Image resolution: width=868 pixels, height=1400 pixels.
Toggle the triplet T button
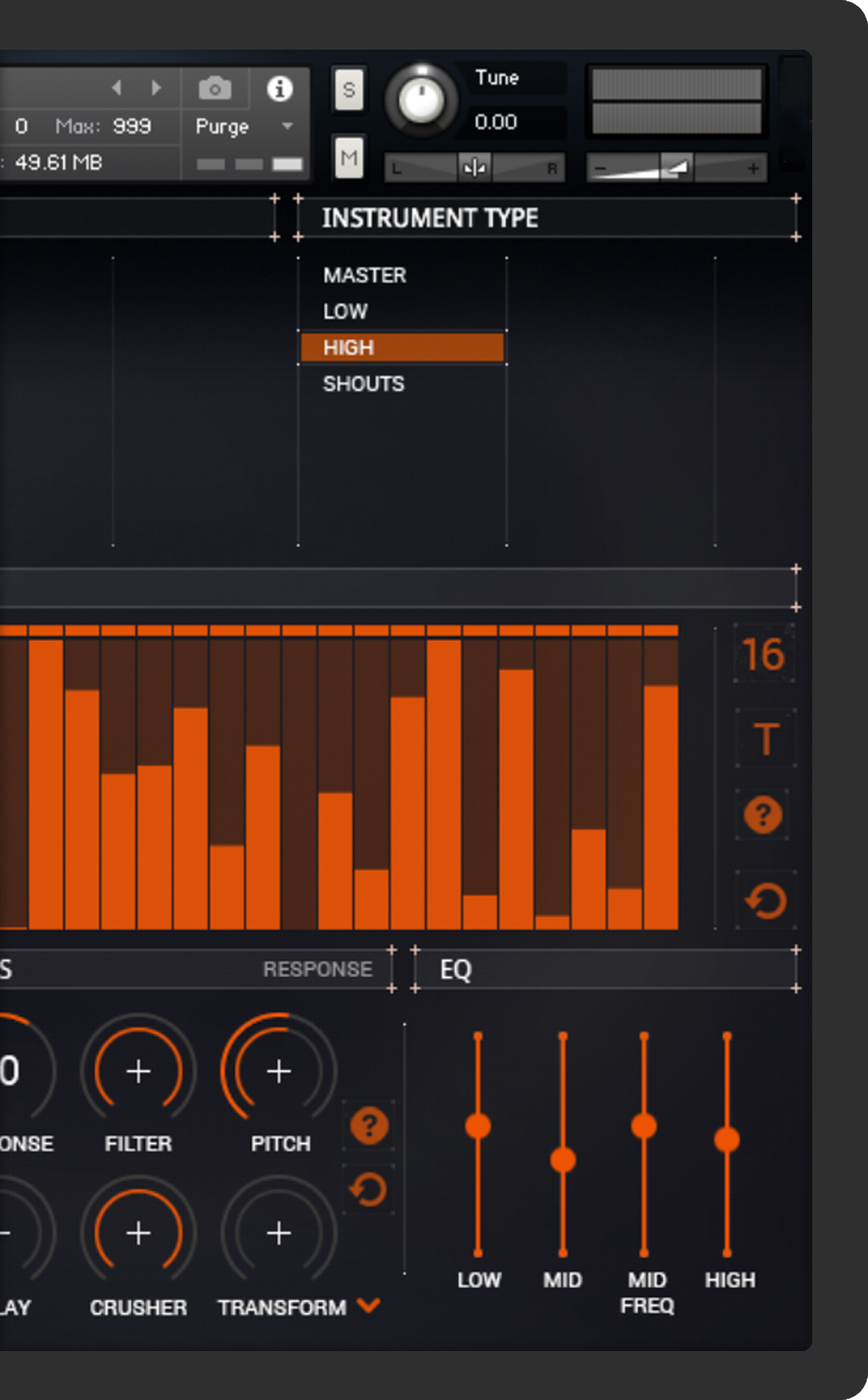coord(766,740)
